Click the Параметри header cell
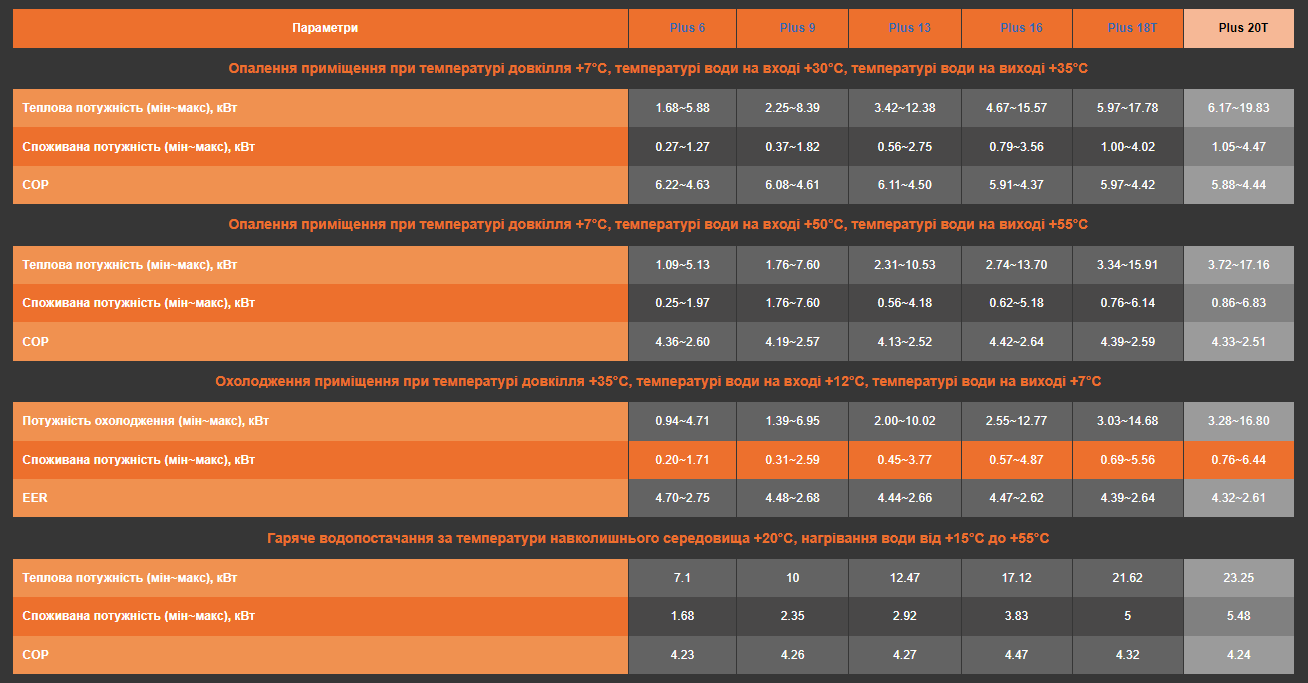 click(325, 28)
